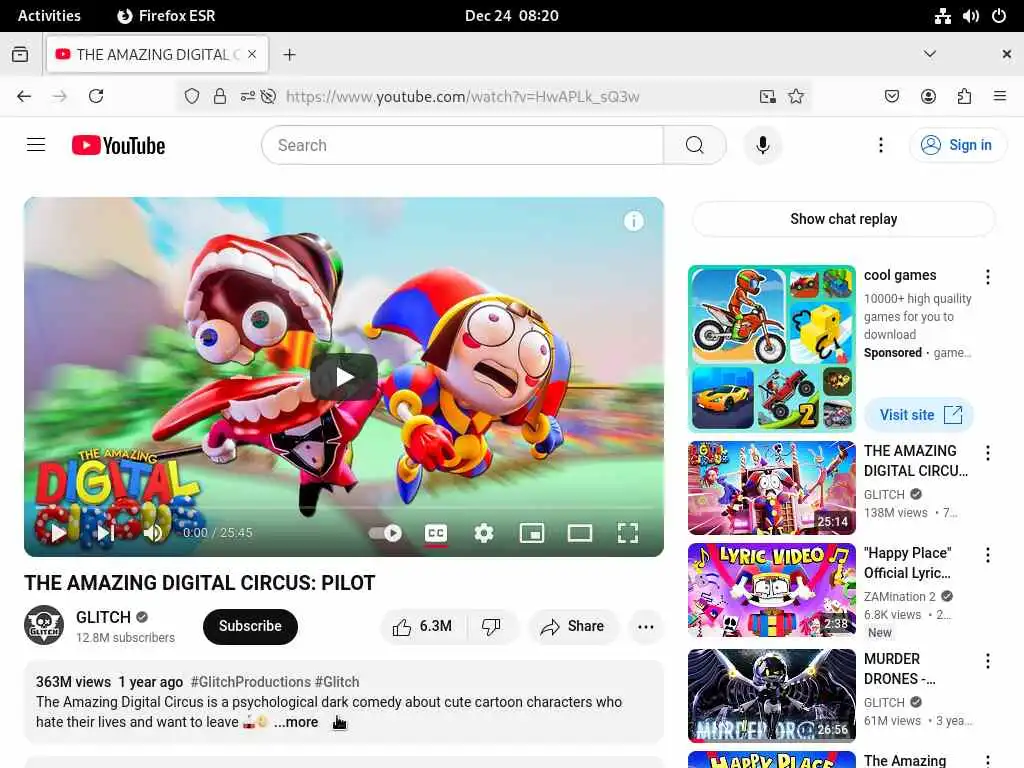
Task: Save page to Pocket
Action: click(x=891, y=97)
